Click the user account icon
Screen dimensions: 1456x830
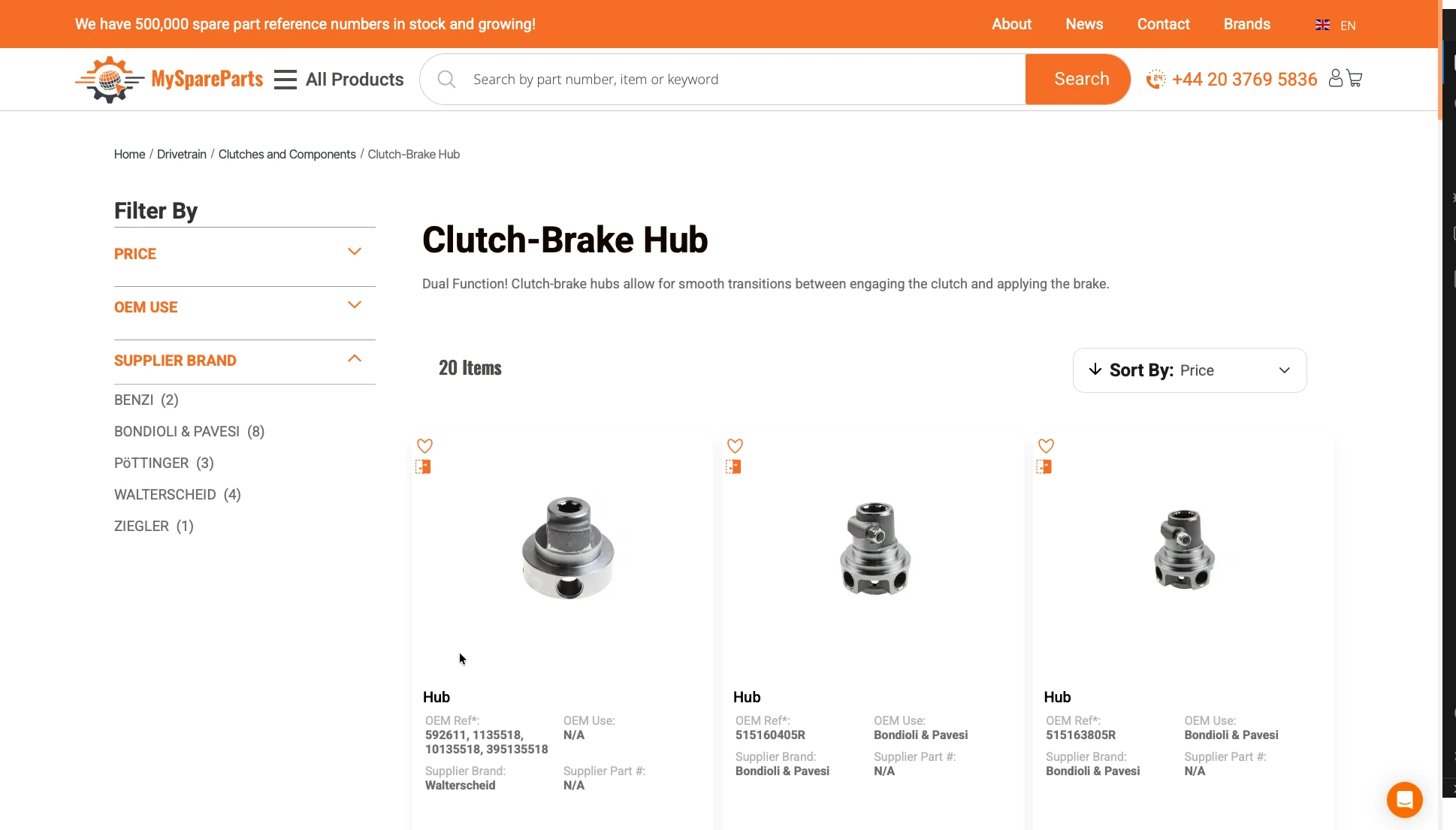(x=1336, y=79)
